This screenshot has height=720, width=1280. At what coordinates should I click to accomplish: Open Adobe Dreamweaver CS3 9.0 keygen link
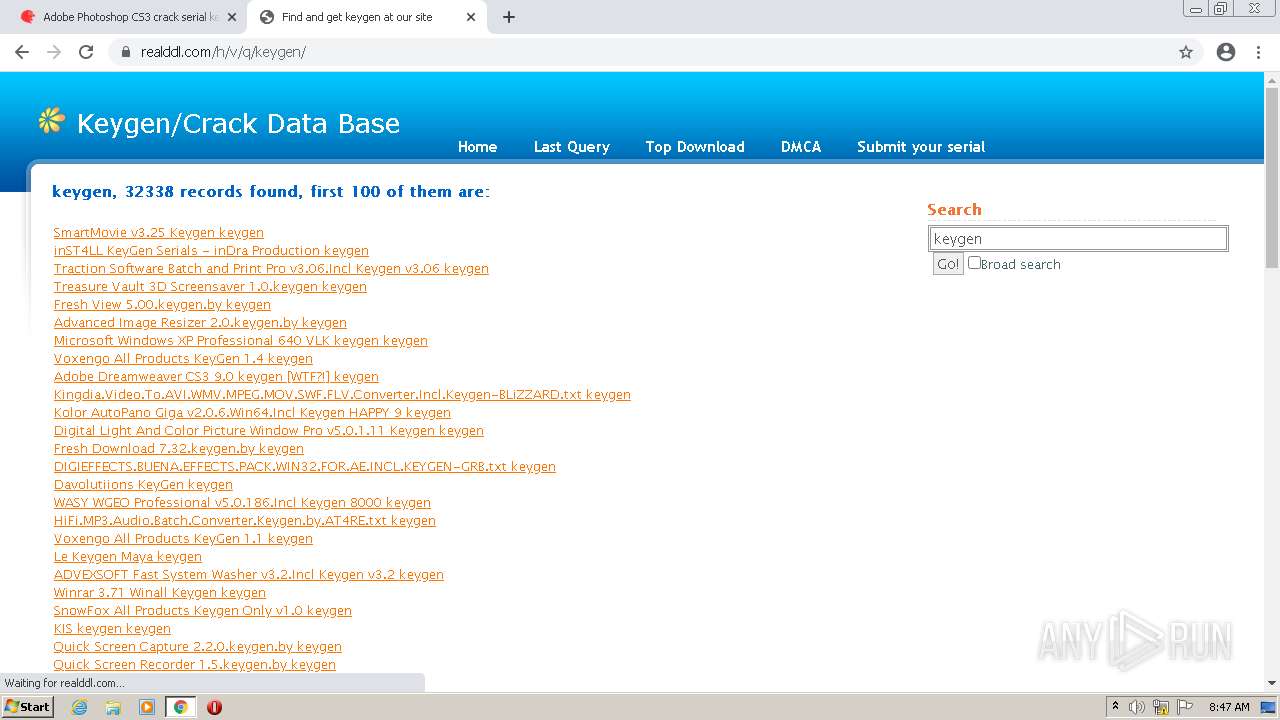(x=216, y=377)
